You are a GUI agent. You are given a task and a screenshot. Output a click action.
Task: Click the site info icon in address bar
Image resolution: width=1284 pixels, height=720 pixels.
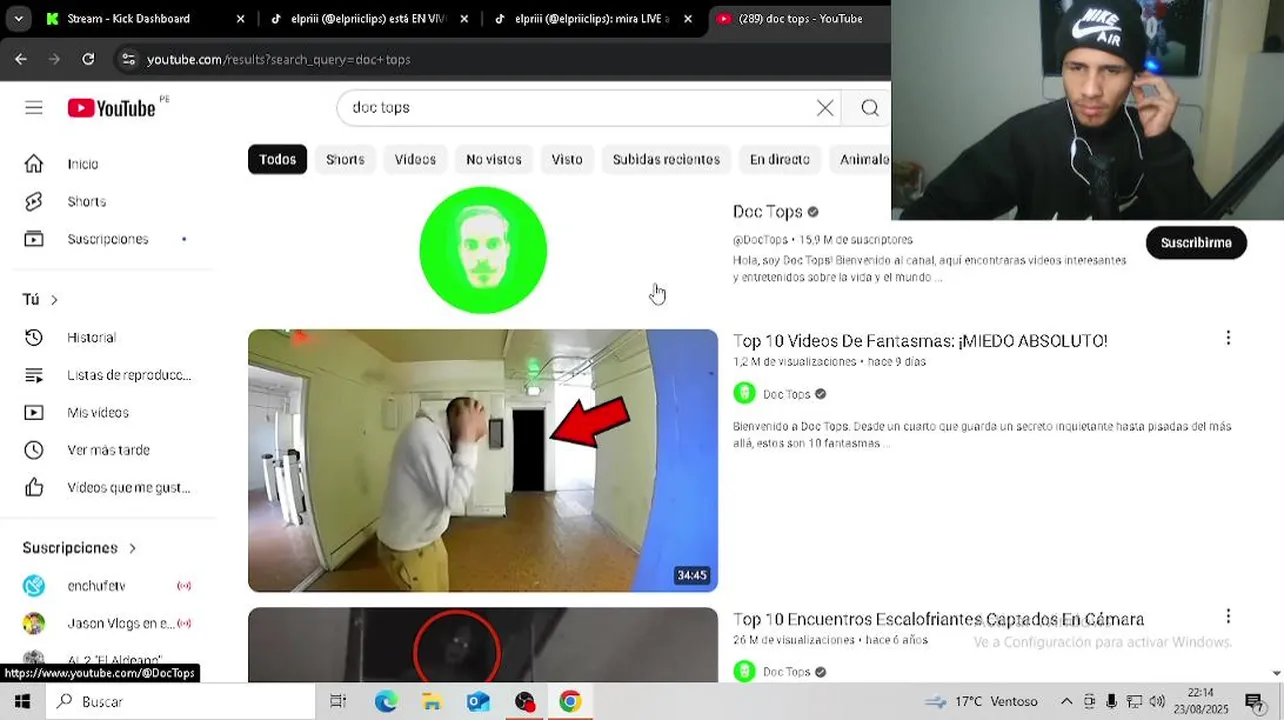tap(128, 59)
